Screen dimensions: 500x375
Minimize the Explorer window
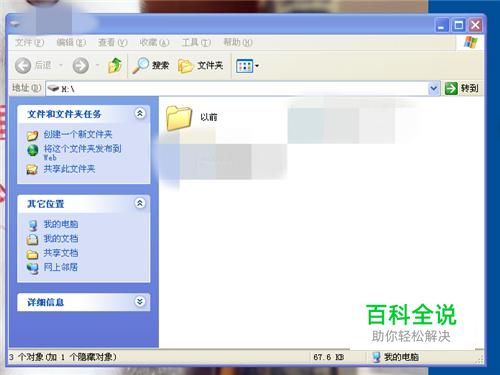coord(442,25)
